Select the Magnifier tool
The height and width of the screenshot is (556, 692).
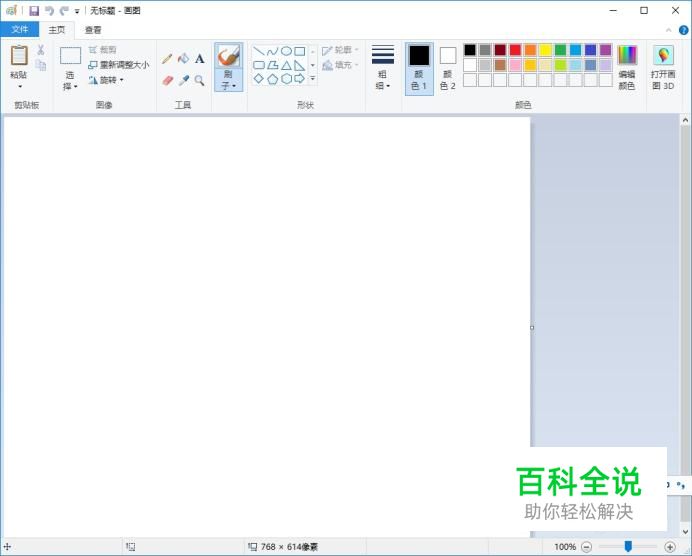pyautogui.click(x=199, y=80)
